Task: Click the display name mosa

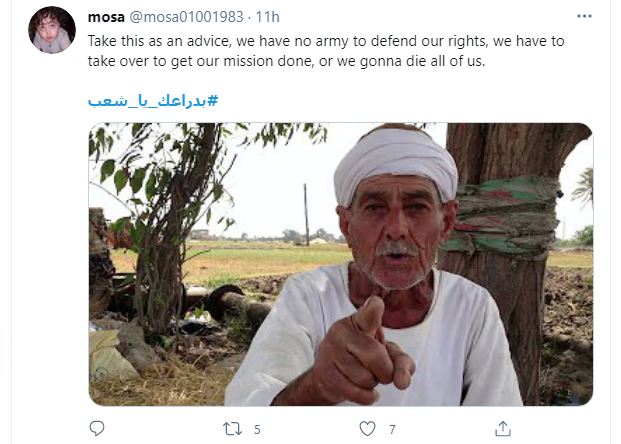Action: click(x=106, y=17)
